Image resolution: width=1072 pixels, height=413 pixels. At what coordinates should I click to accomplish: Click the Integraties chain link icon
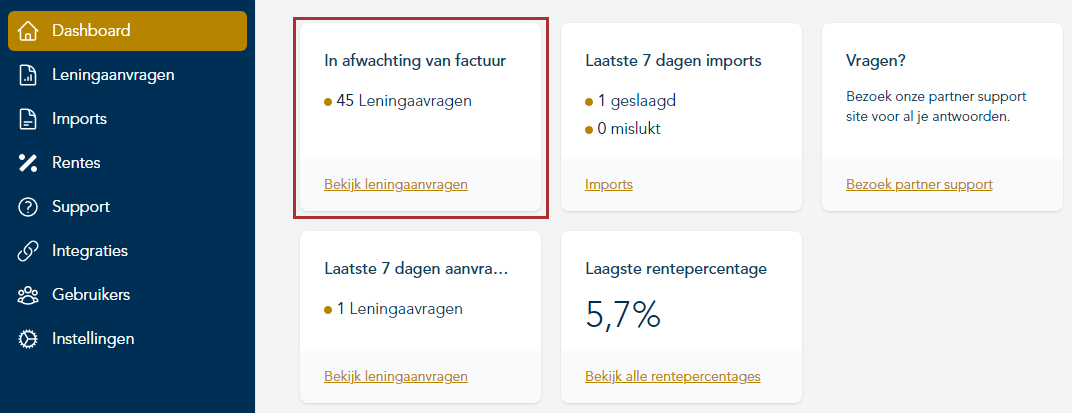pos(29,251)
